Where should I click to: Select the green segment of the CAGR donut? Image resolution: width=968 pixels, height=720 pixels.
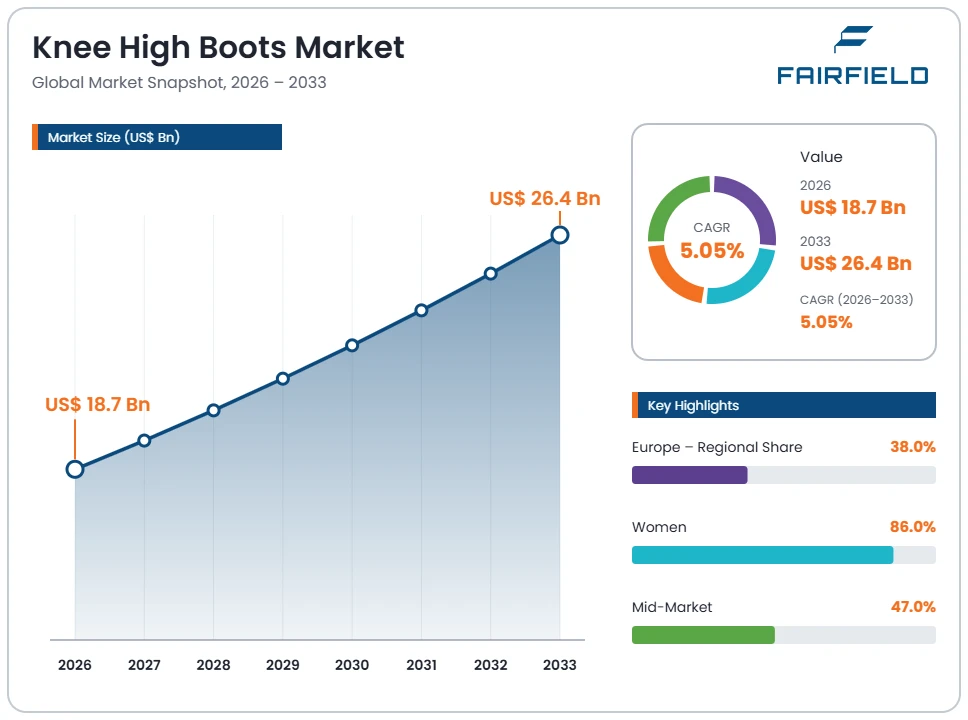click(672, 201)
